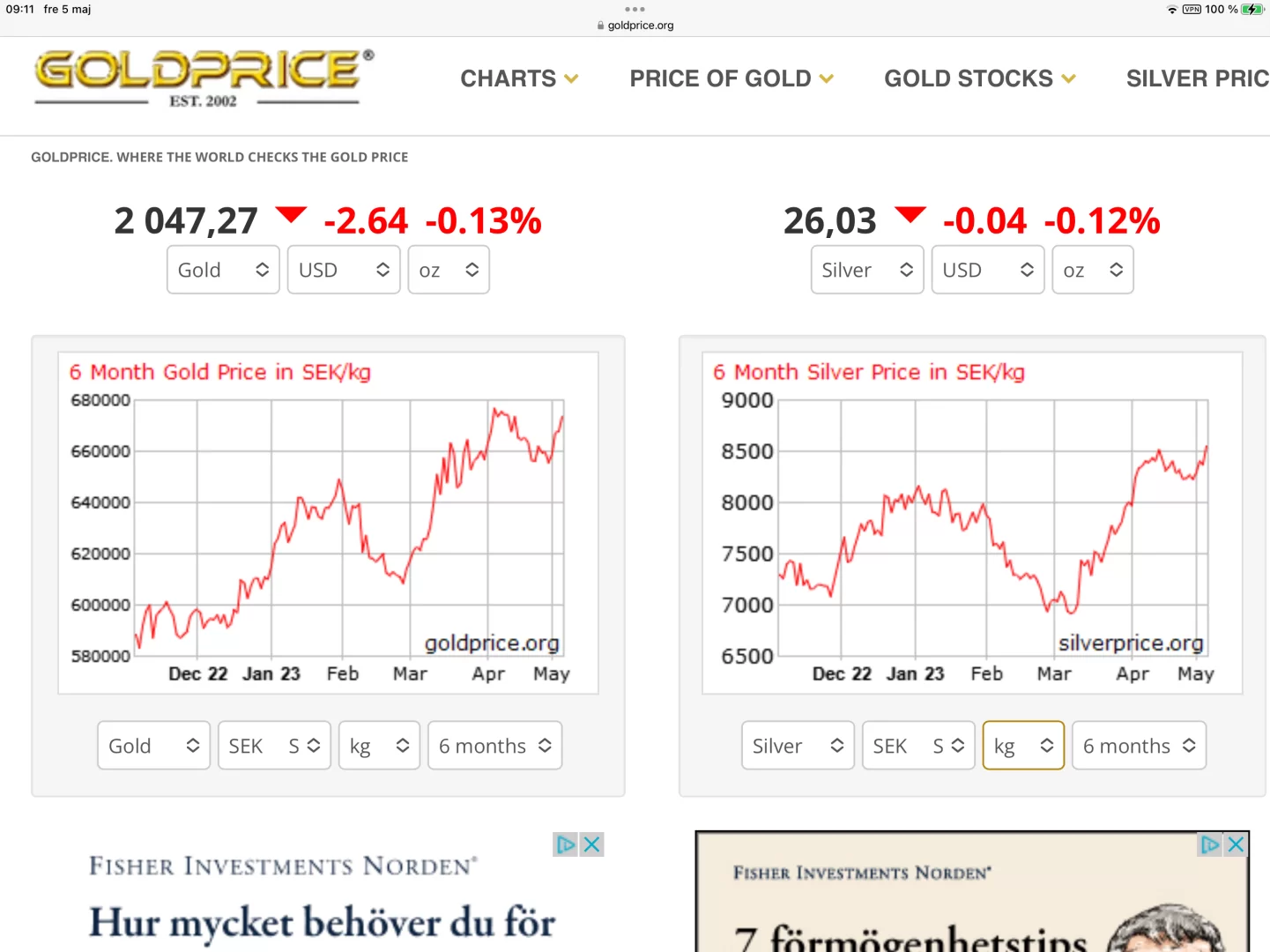Tap the battery indicator in status bar
Screen dimensions: 1270x952
click(1252, 10)
